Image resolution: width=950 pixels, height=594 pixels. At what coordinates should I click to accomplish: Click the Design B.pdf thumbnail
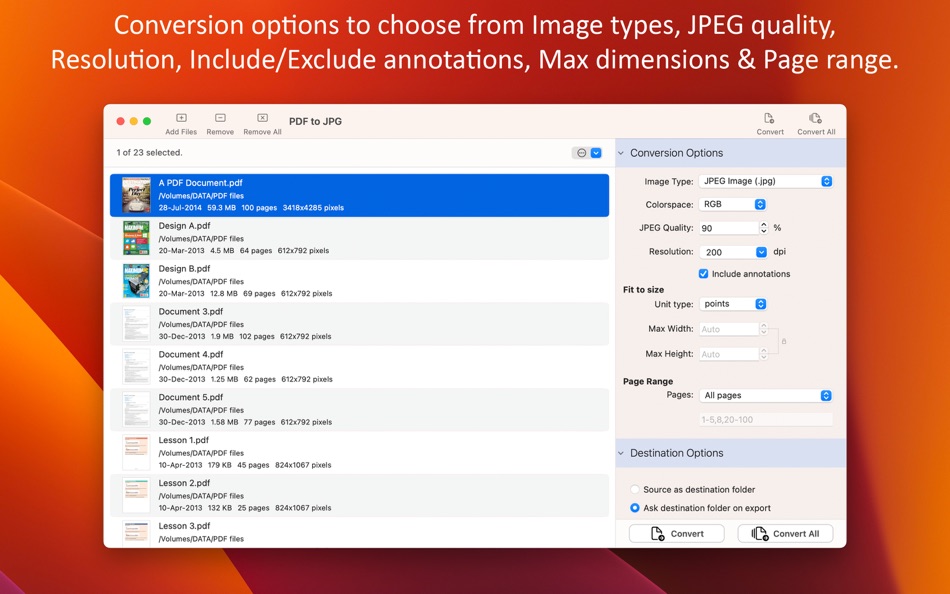click(136, 281)
